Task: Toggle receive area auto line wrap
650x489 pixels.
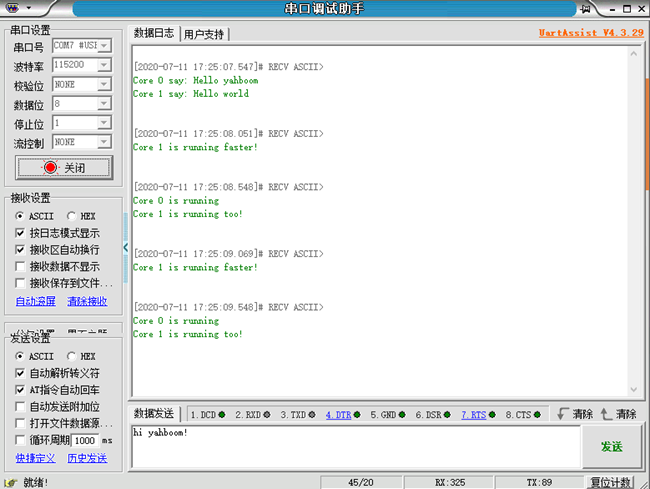Action: coord(19,249)
